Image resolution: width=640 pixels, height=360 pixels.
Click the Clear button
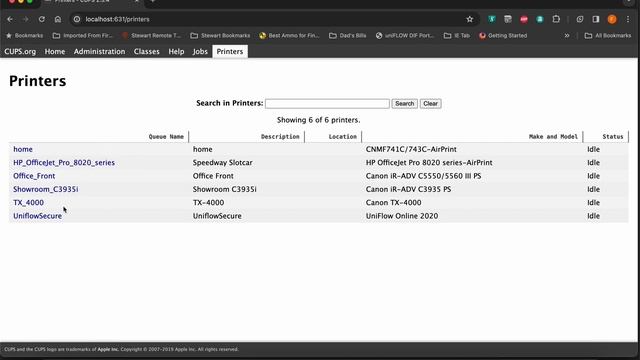(x=431, y=104)
